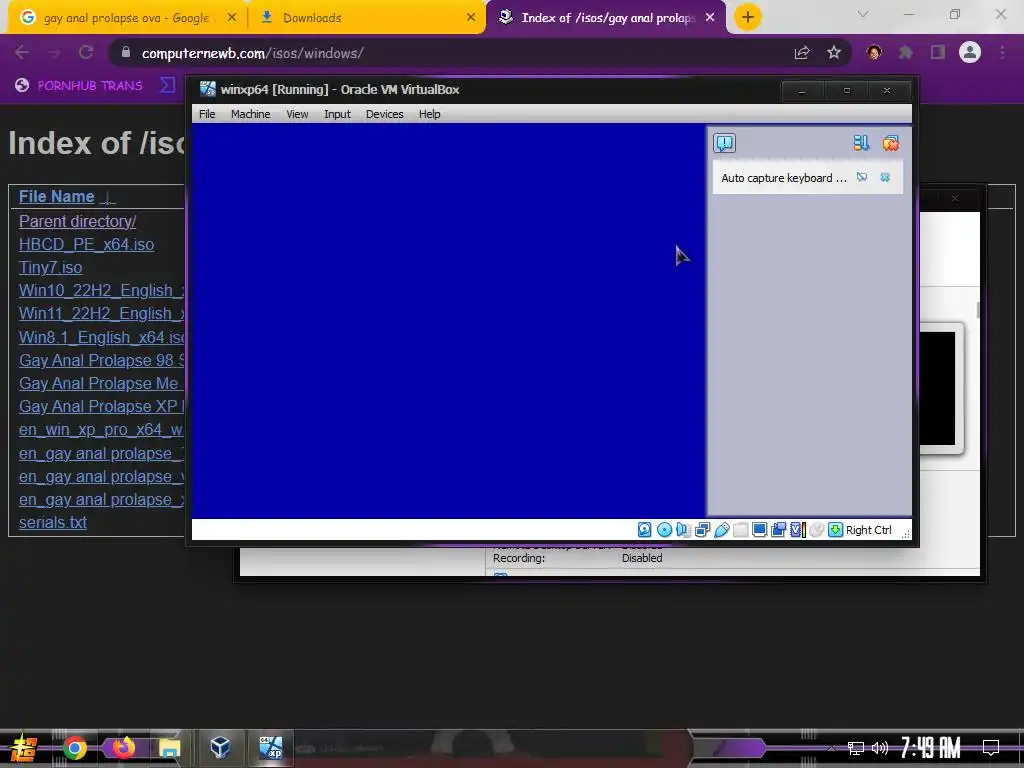Click the shared folders icon in VM status bar
Screen dimensions: 1024x768
click(x=740, y=530)
